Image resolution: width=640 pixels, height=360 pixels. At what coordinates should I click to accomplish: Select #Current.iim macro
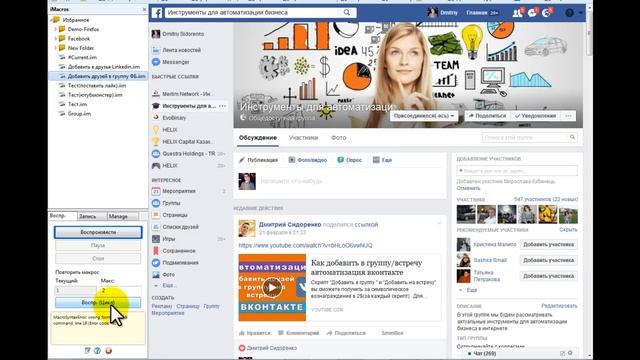82,57
